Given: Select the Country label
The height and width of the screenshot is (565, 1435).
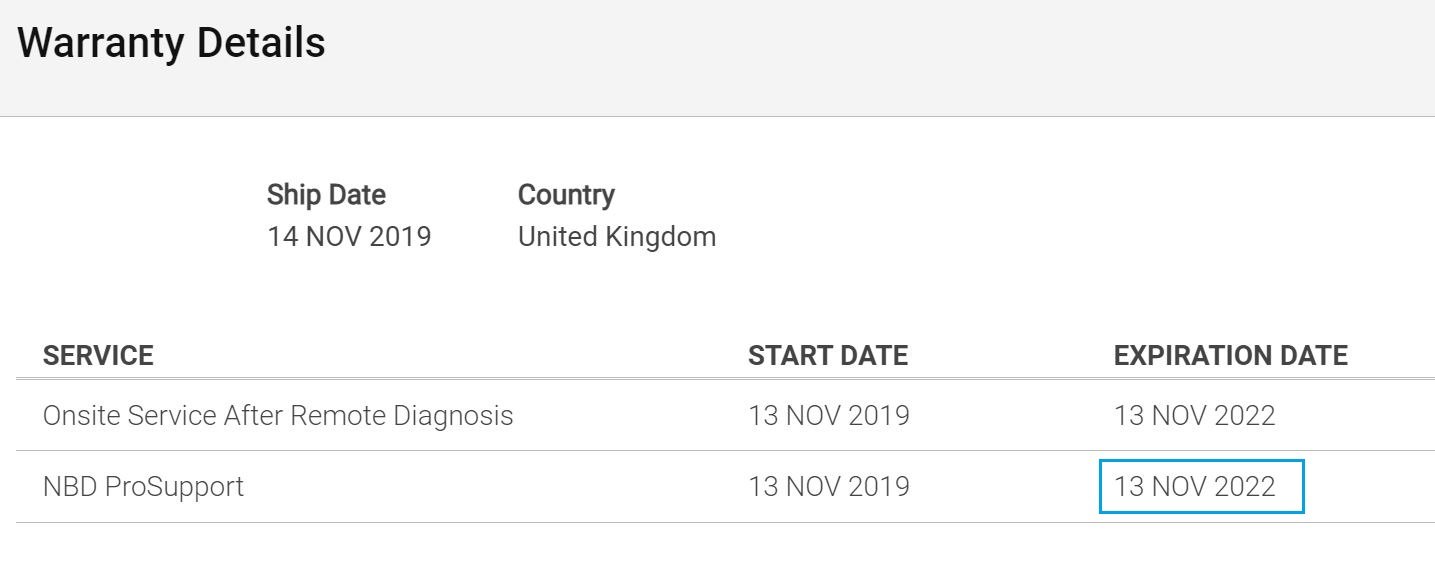Looking at the screenshot, I should point(566,195).
